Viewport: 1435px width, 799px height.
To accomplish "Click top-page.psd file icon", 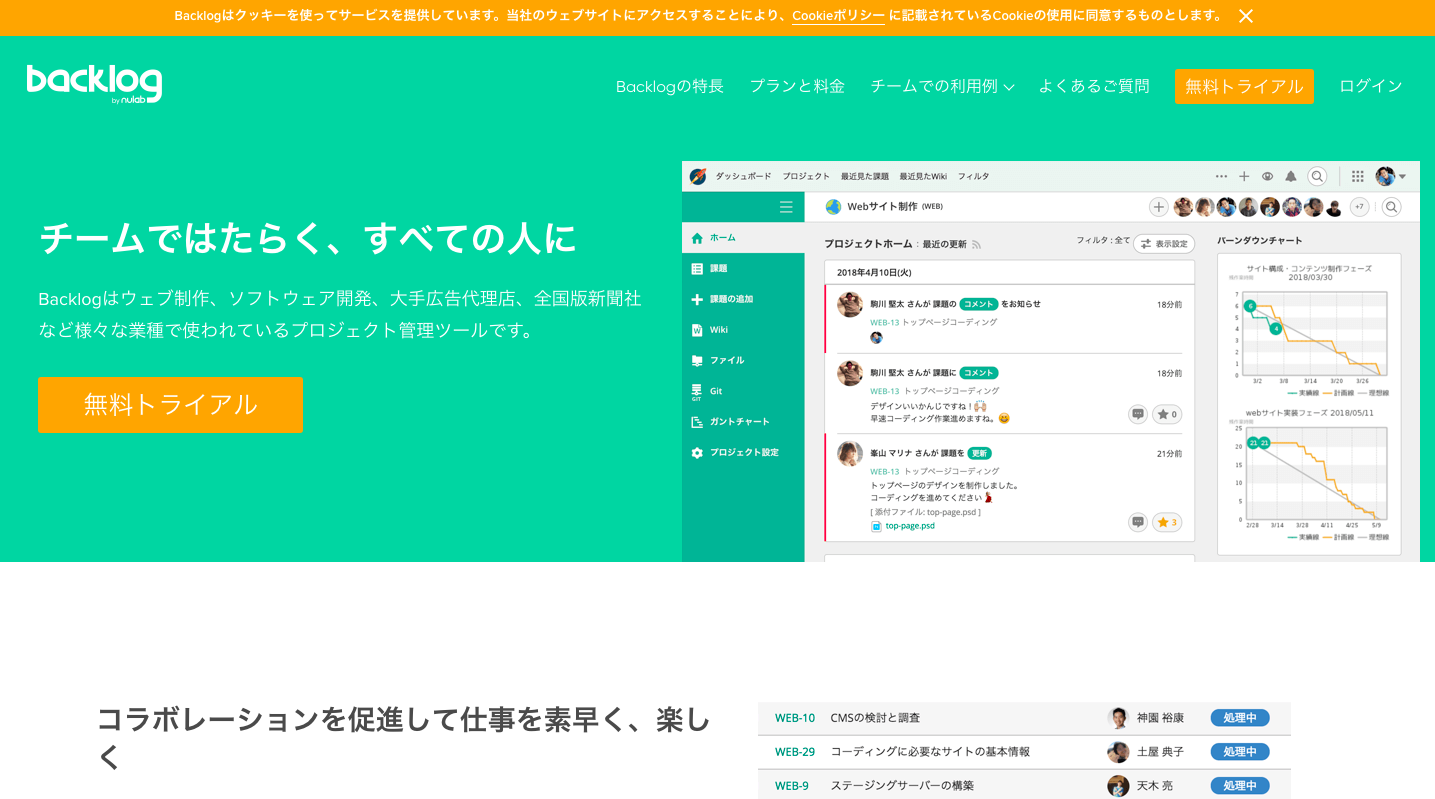I will tap(876, 526).
